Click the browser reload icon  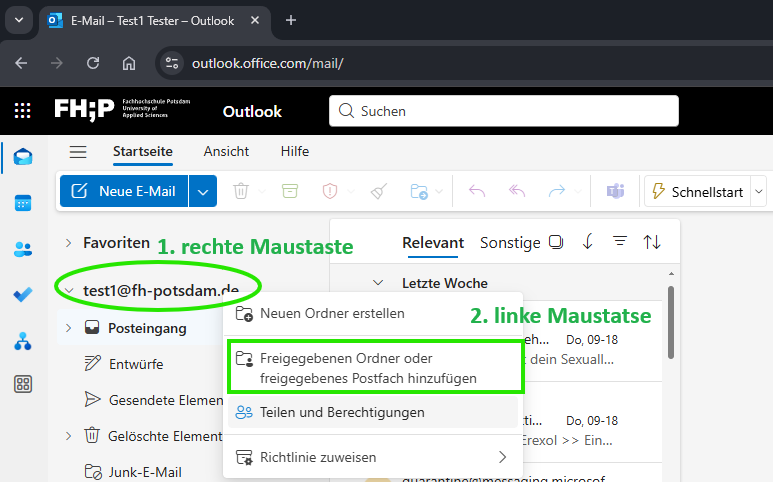(93, 63)
